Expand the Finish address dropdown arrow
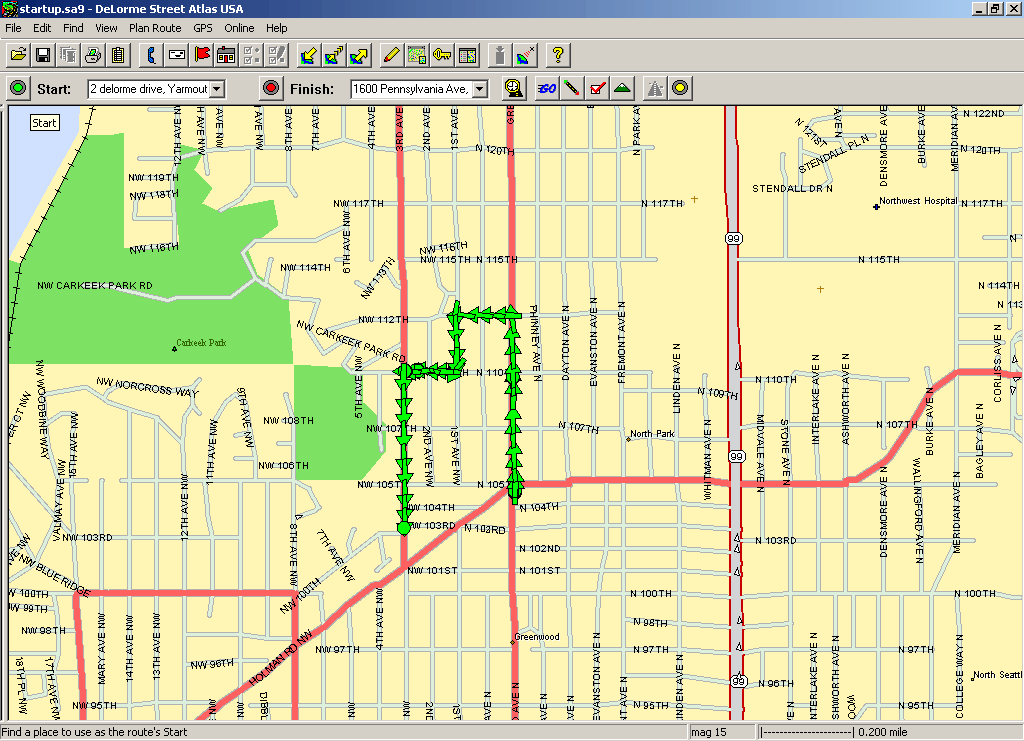 click(480, 89)
